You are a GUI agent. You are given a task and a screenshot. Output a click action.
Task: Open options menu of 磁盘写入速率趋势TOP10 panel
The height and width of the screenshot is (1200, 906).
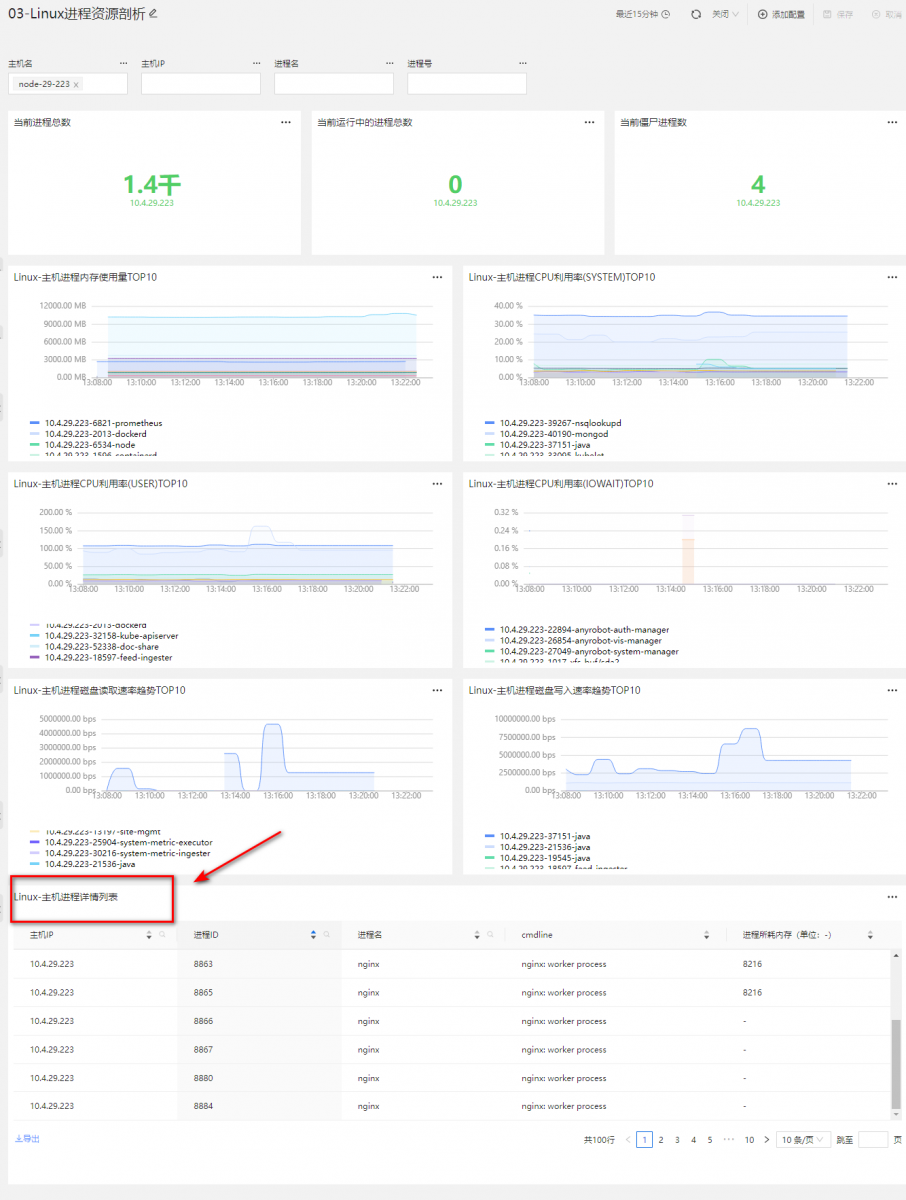pos(892,690)
